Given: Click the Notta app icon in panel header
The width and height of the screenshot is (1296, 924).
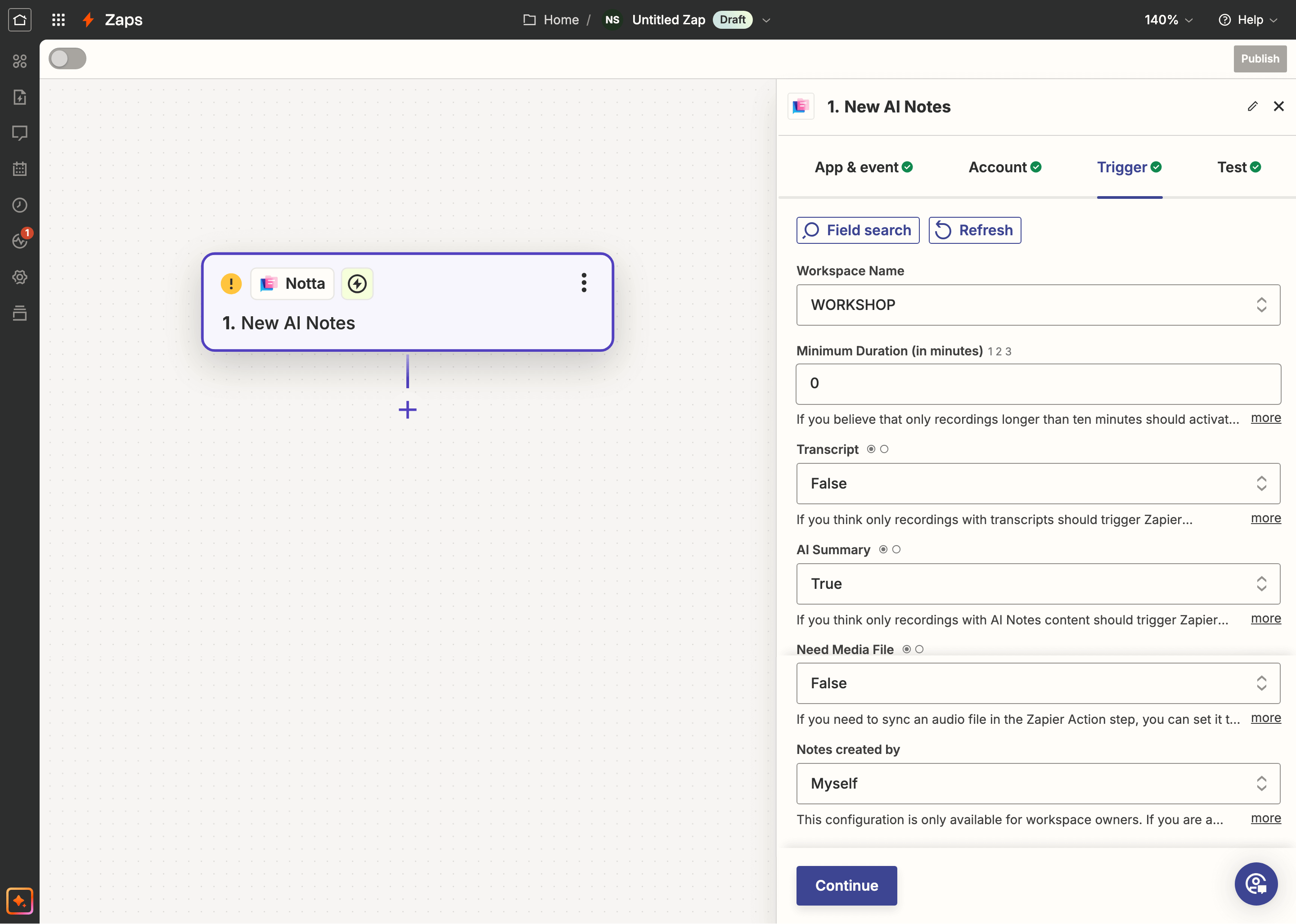Looking at the screenshot, I should (801, 107).
